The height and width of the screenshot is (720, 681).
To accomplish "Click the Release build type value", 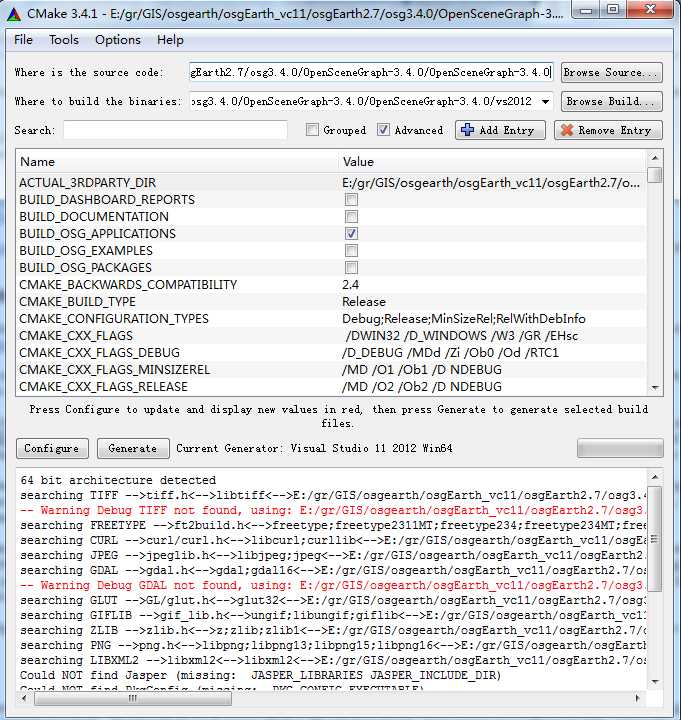I will pos(364,302).
